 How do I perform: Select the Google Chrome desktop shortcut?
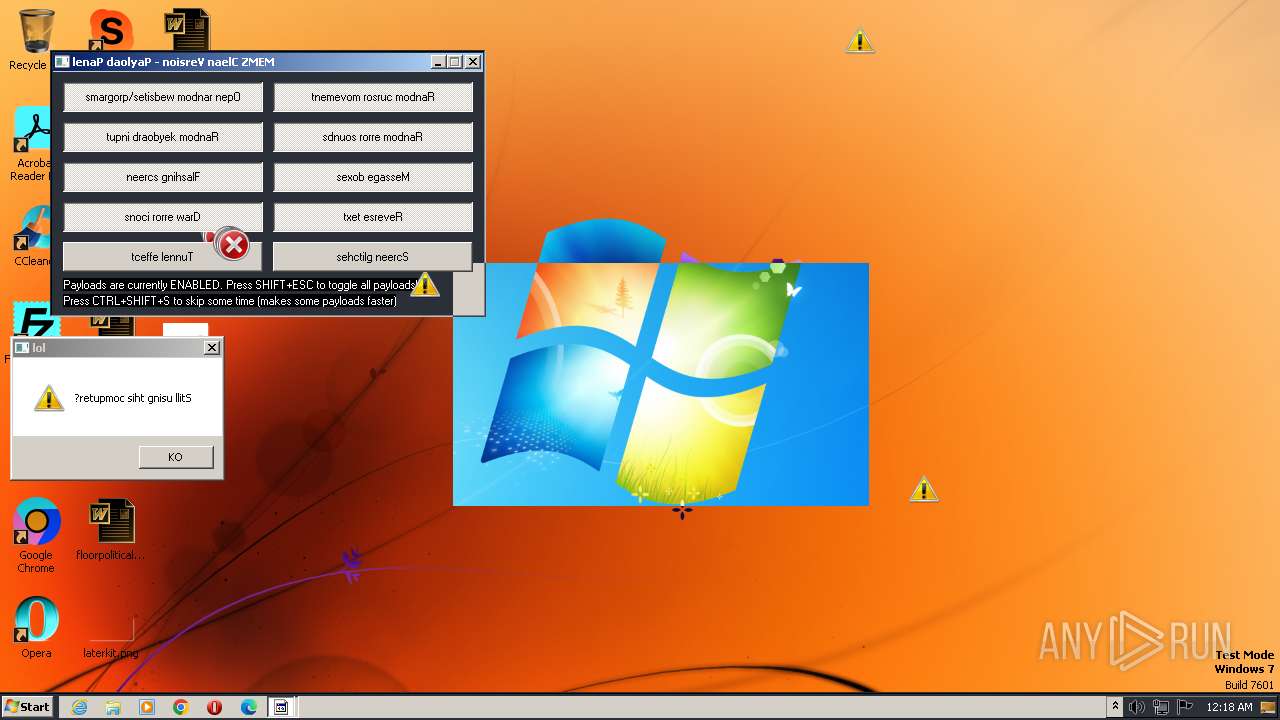pos(36,536)
